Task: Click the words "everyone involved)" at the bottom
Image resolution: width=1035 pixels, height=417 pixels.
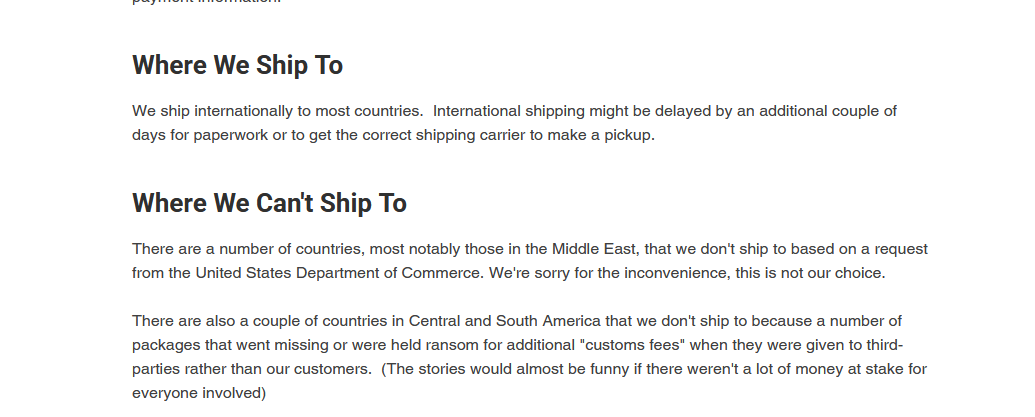Action: [199, 393]
